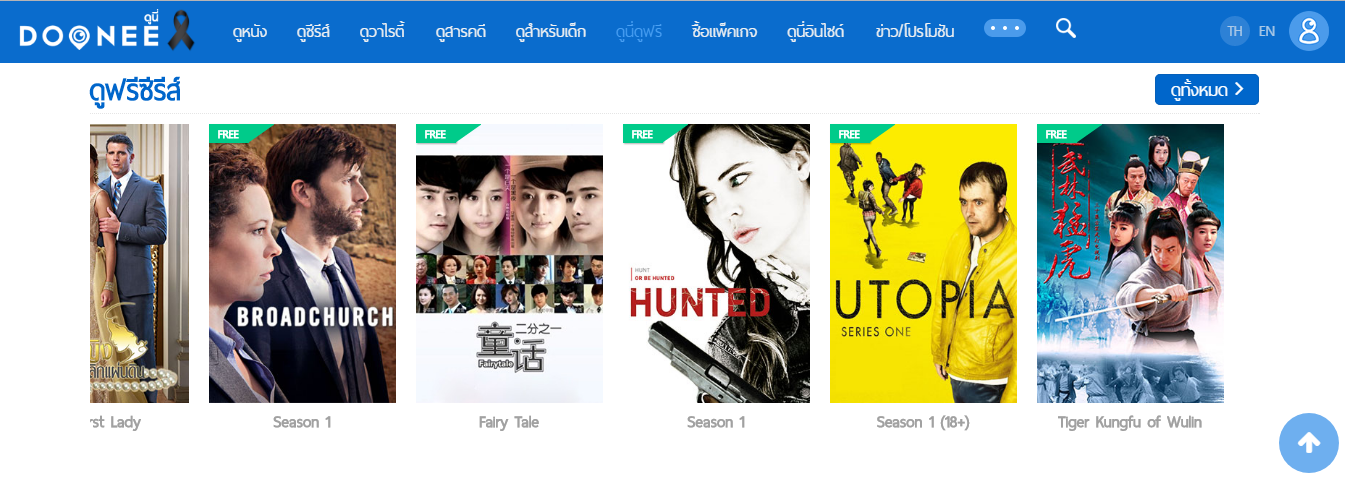Select ซื้อแพ็คเกจ in navigation bar
The width and height of the screenshot is (1345, 493).
(x=724, y=32)
